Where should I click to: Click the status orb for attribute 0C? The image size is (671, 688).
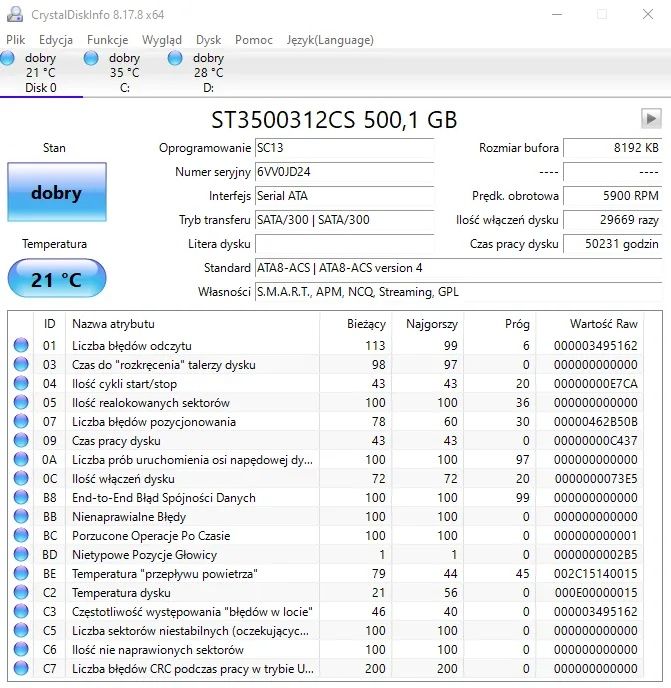pos(21,478)
